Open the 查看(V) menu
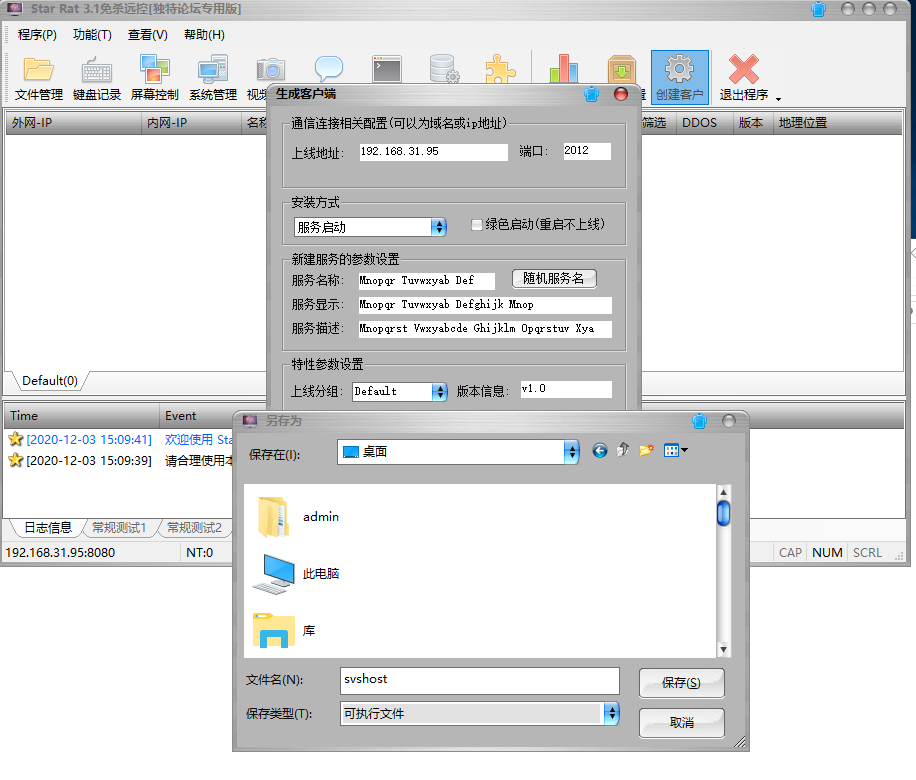The image size is (916, 780). tap(147, 34)
